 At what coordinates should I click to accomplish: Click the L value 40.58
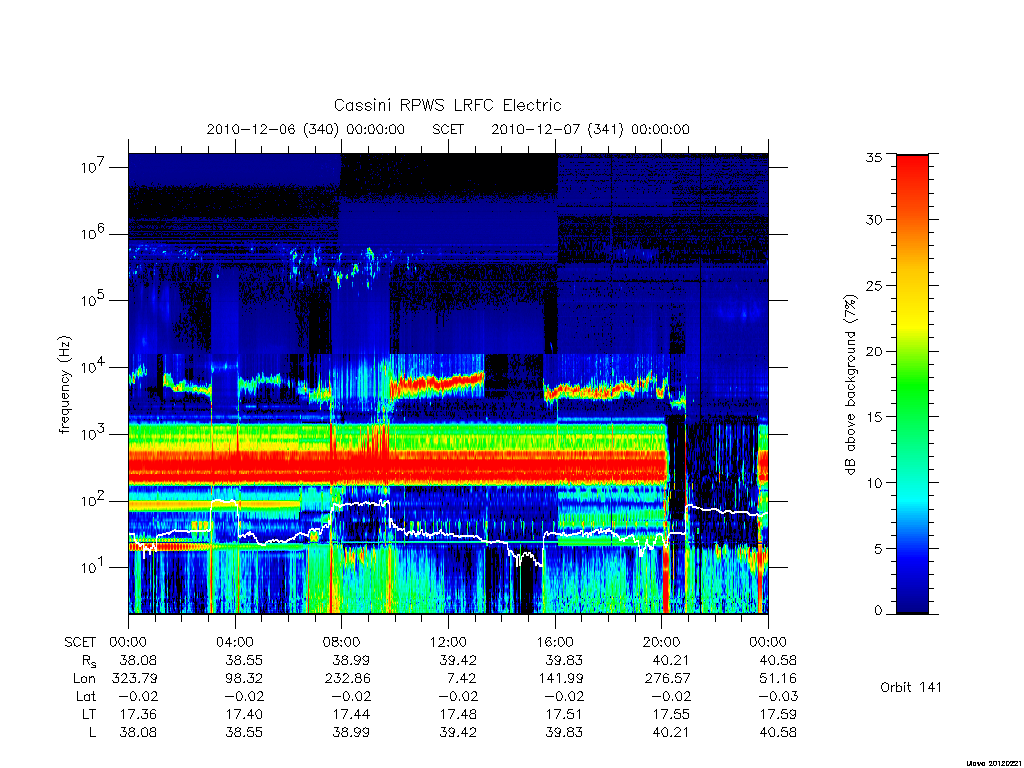[x=778, y=733]
